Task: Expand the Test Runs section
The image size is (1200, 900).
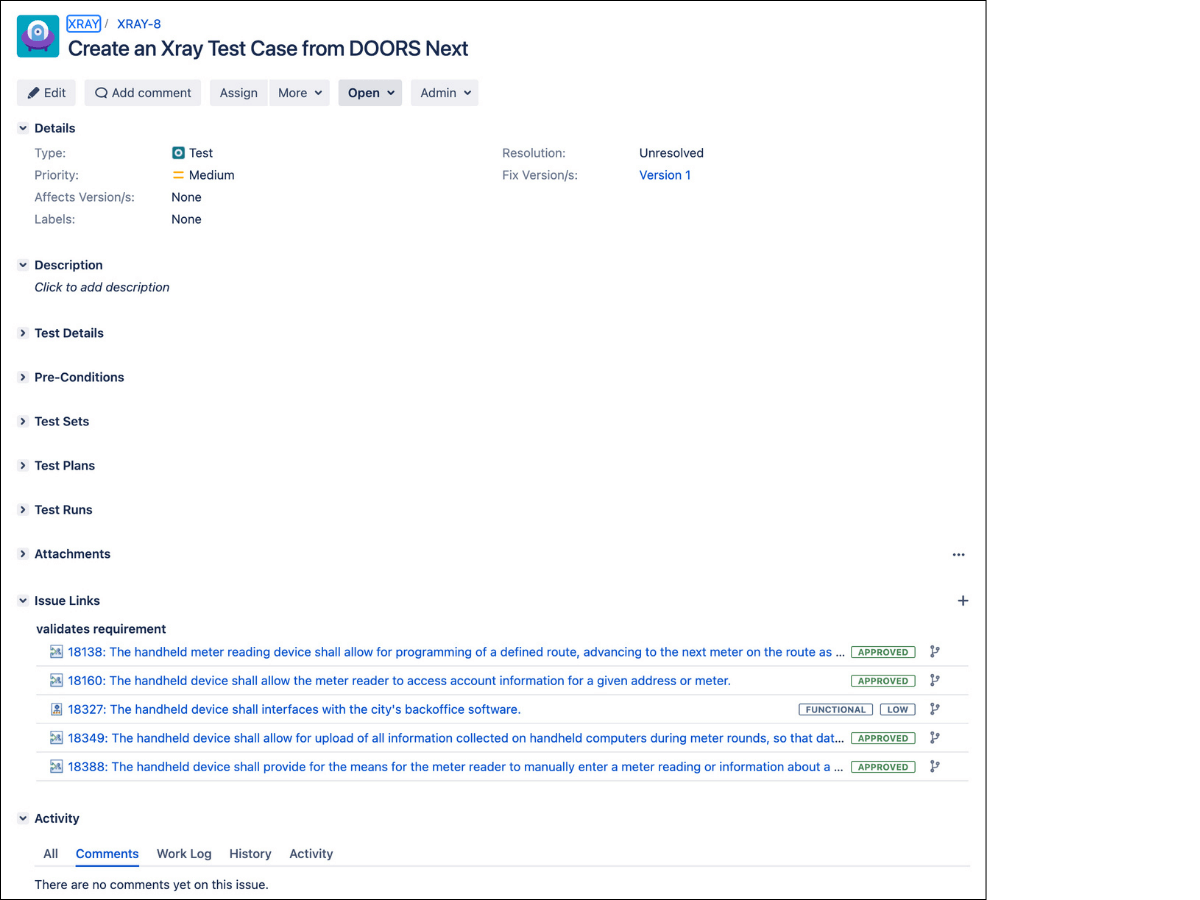Action: 23,509
